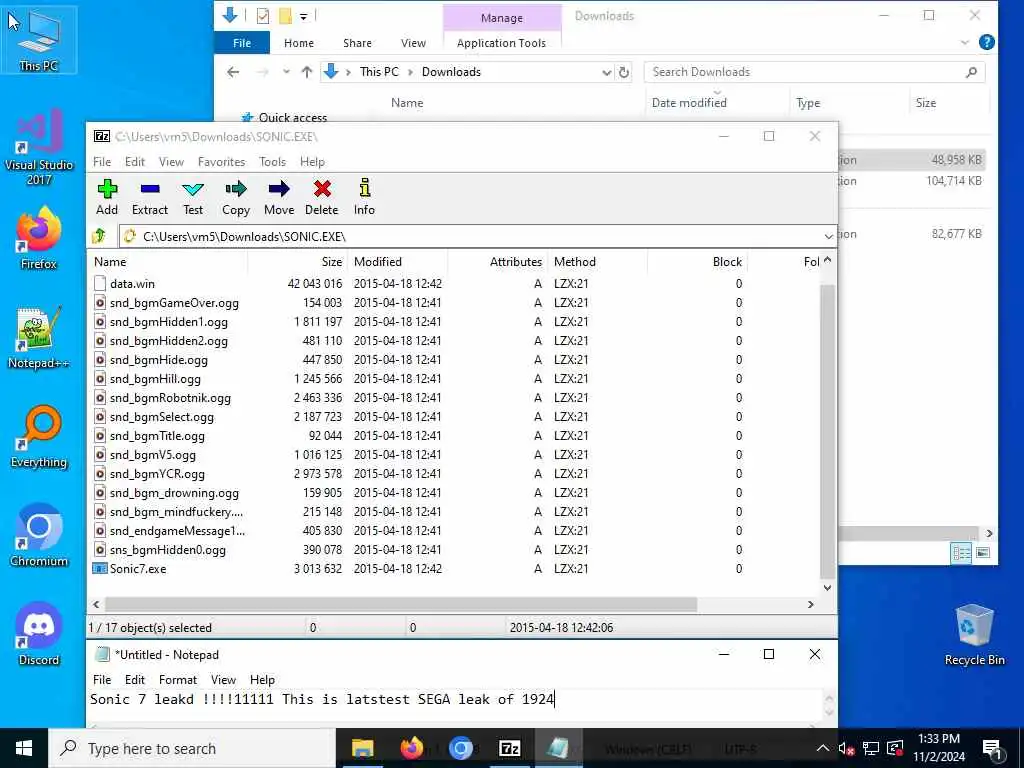Image resolution: width=1024 pixels, height=768 pixels.
Task: Click the taskbar clock showing 1:33 PM
Action: 939,748
